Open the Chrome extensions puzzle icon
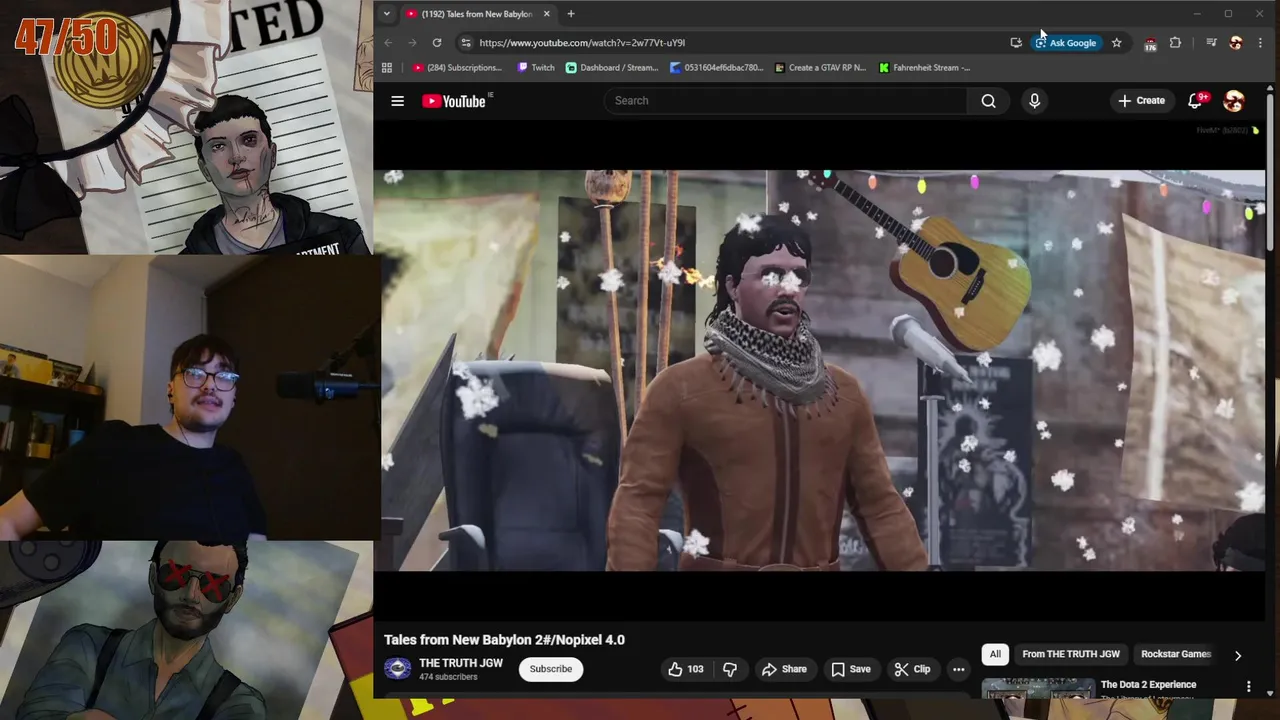 click(x=1175, y=43)
